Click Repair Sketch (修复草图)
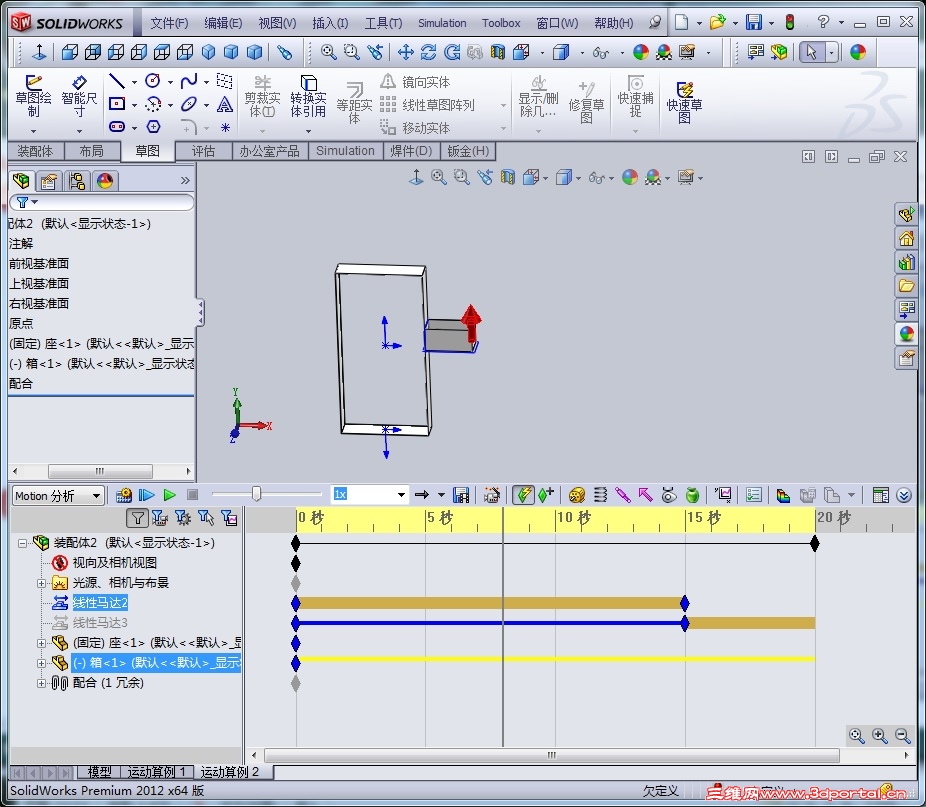Screen dimensions: 926x807 586,102
